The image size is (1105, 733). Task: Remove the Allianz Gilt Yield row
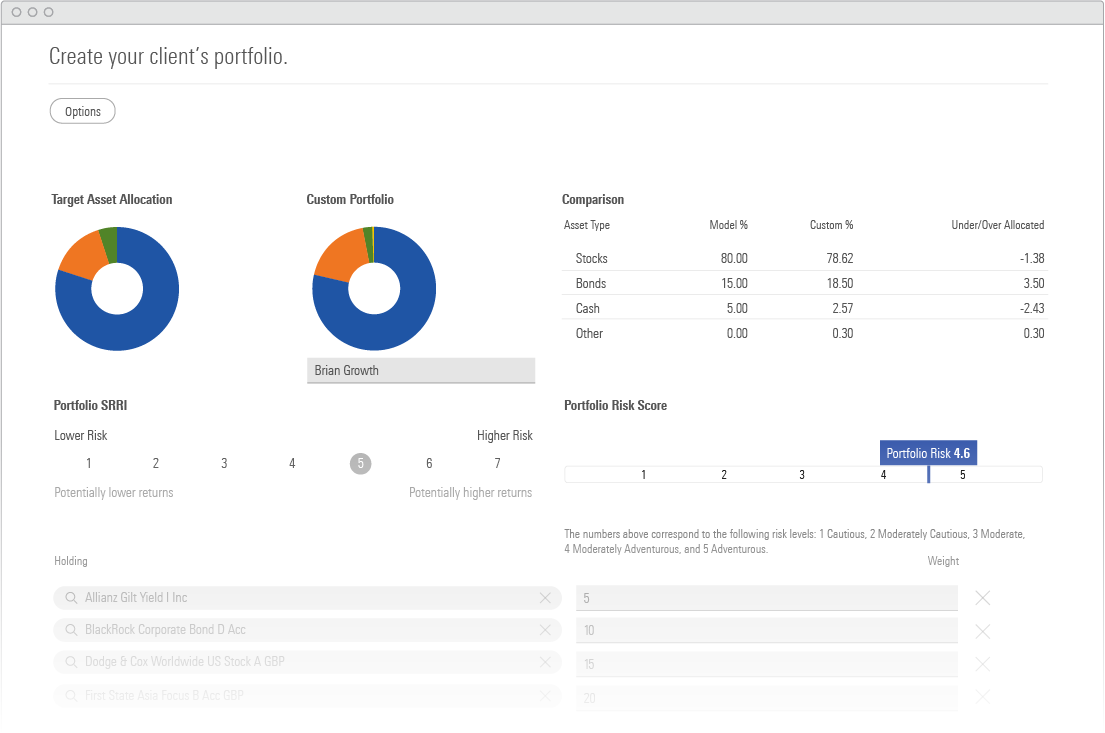(x=982, y=598)
